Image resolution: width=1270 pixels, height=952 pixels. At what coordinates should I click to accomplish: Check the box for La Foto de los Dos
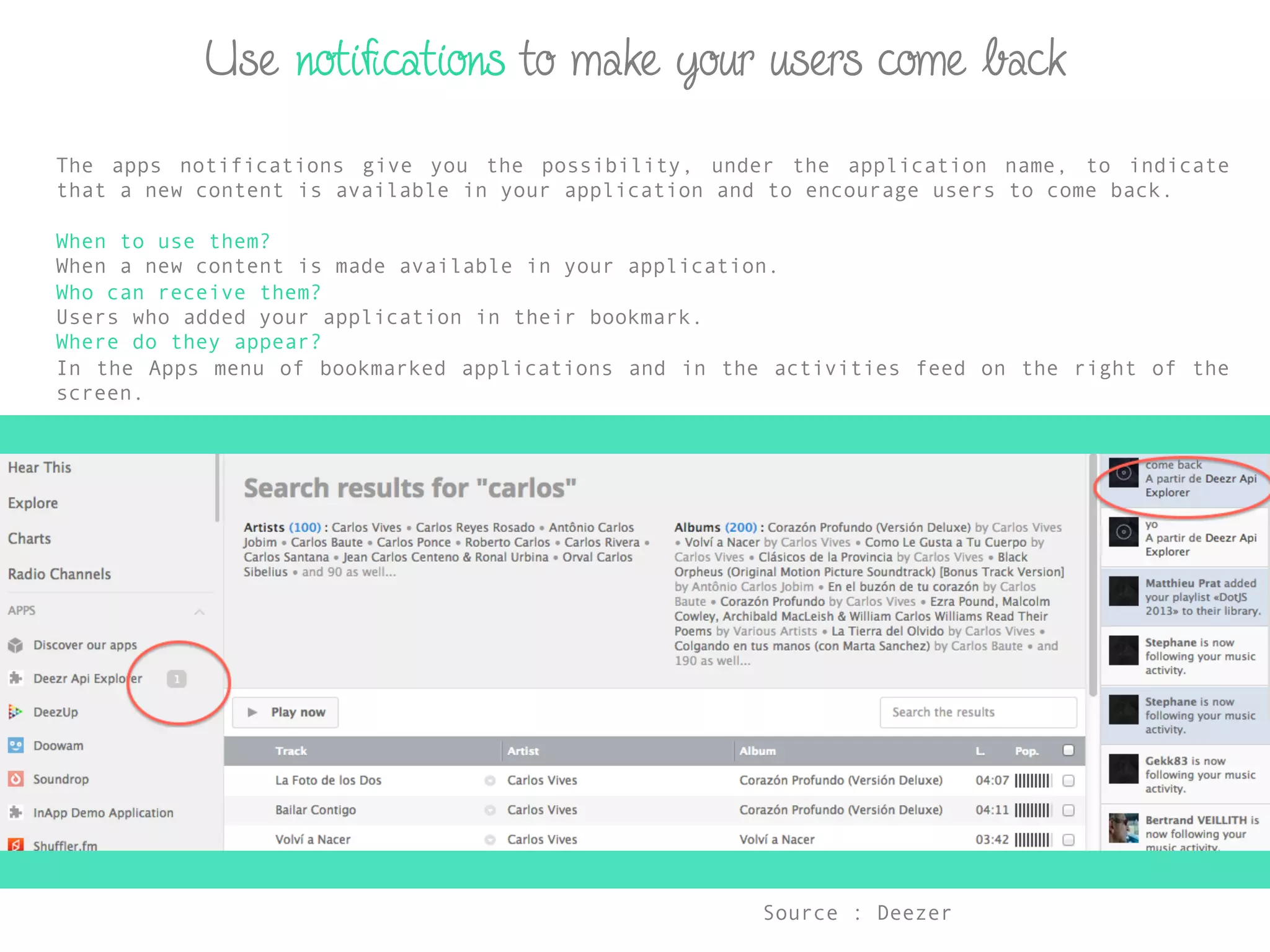click(x=1068, y=780)
